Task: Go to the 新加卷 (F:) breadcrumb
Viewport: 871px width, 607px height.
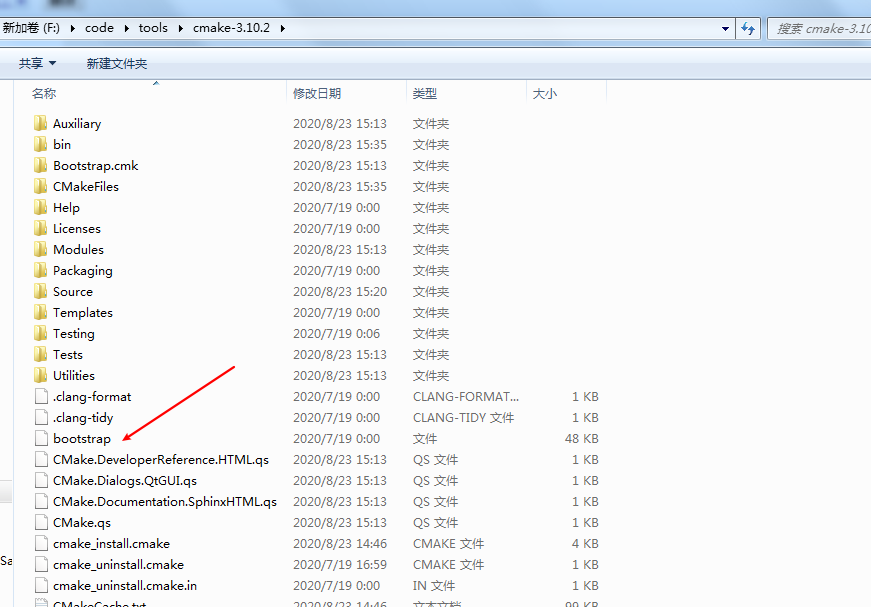Action: point(31,28)
